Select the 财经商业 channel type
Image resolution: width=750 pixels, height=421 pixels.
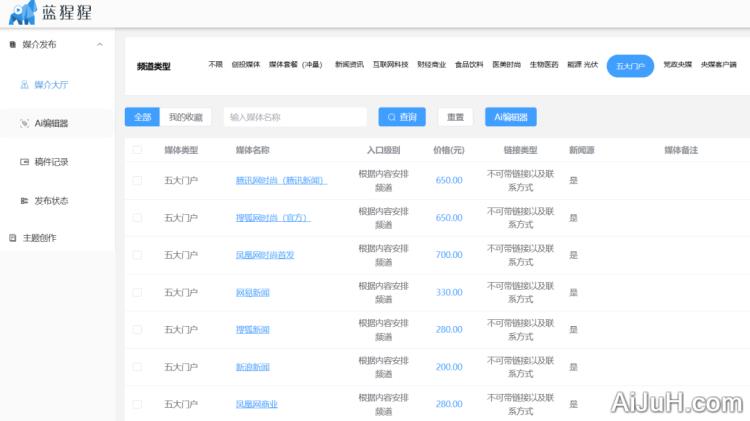click(x=431, y=65)
